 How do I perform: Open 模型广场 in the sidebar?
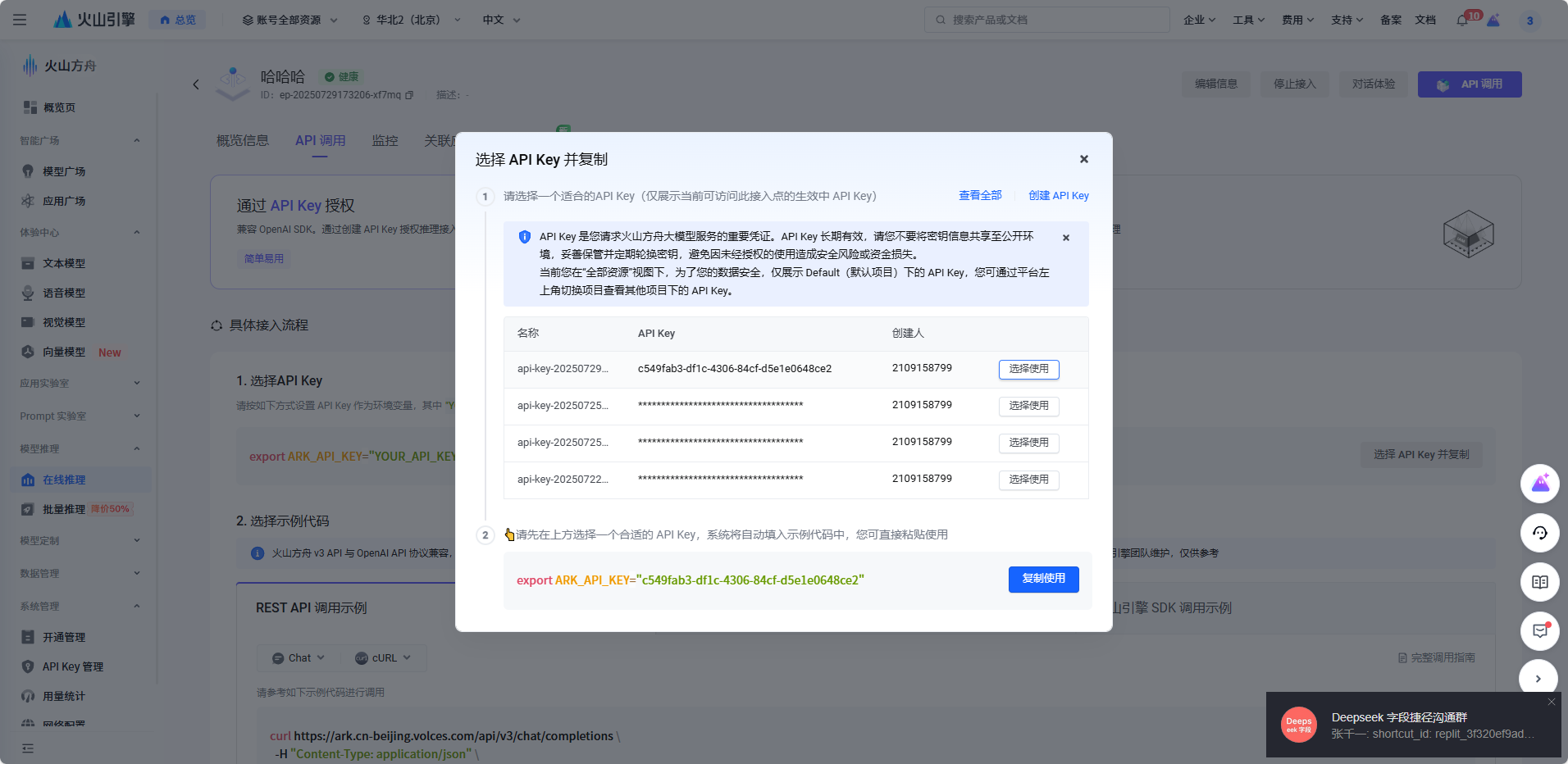point(64,171)
